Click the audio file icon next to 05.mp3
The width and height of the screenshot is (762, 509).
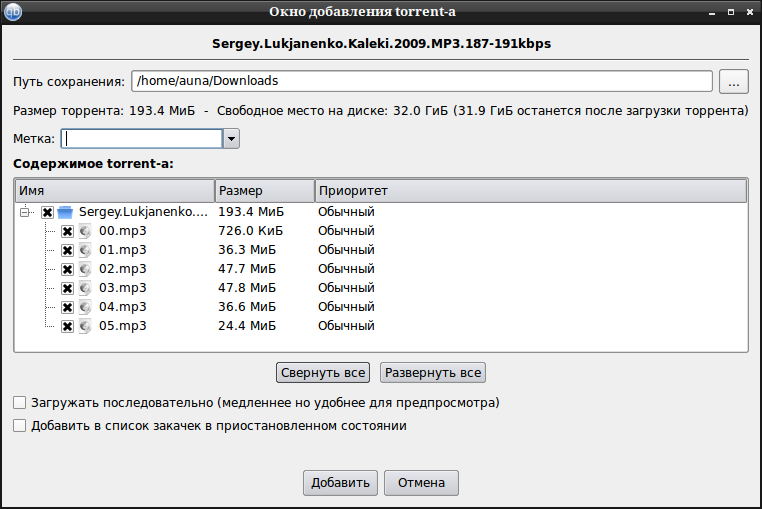[85, 326]
